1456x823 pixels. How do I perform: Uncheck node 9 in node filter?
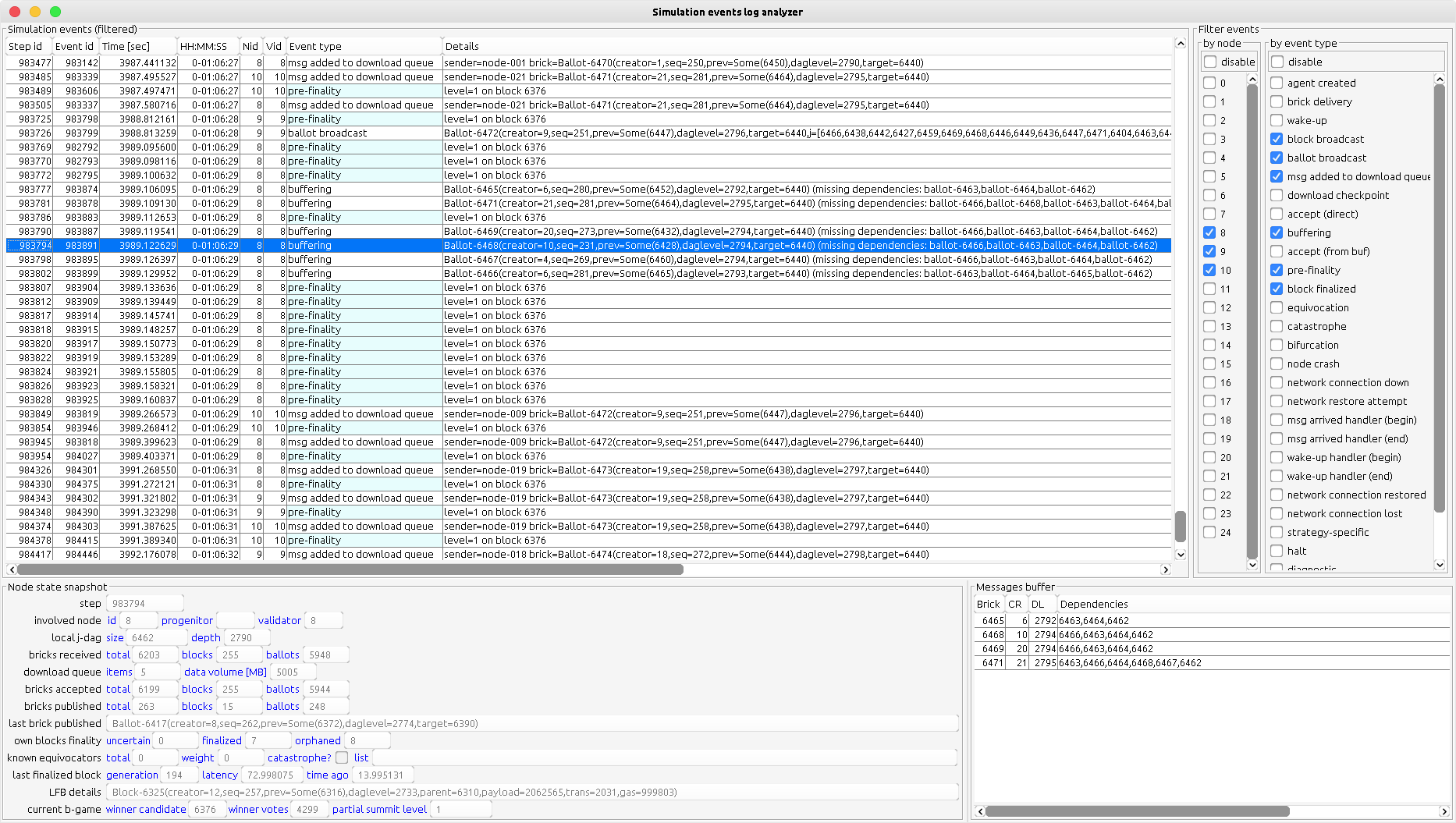[1209, 251]
